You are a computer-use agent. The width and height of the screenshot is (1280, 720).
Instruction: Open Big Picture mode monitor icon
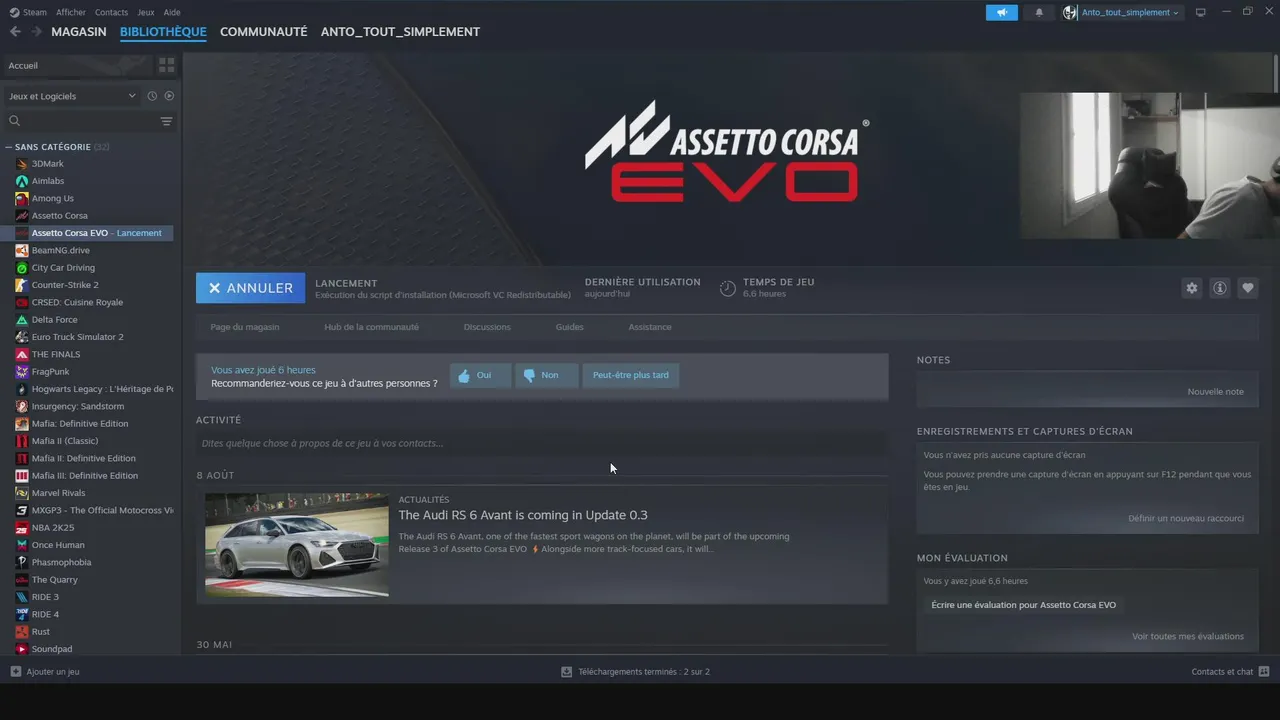click(x=1201, y=12)
